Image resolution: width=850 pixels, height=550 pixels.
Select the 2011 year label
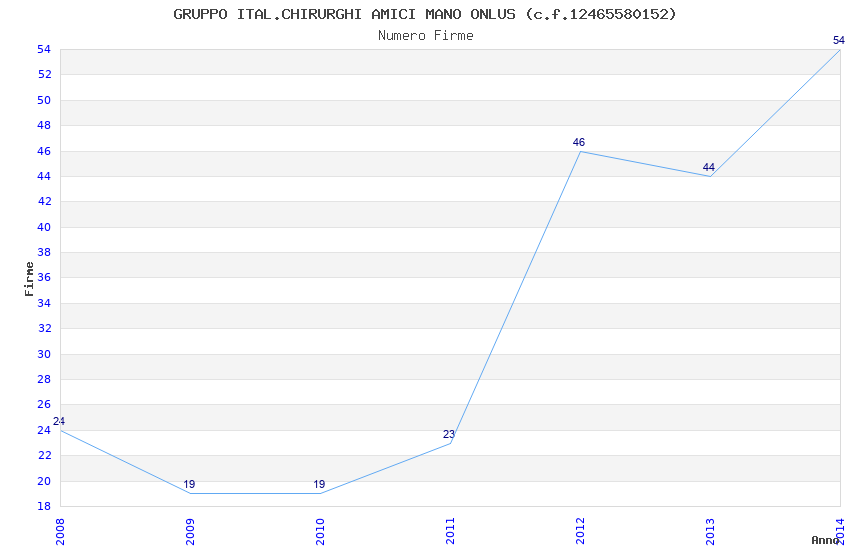coord(450,532)
